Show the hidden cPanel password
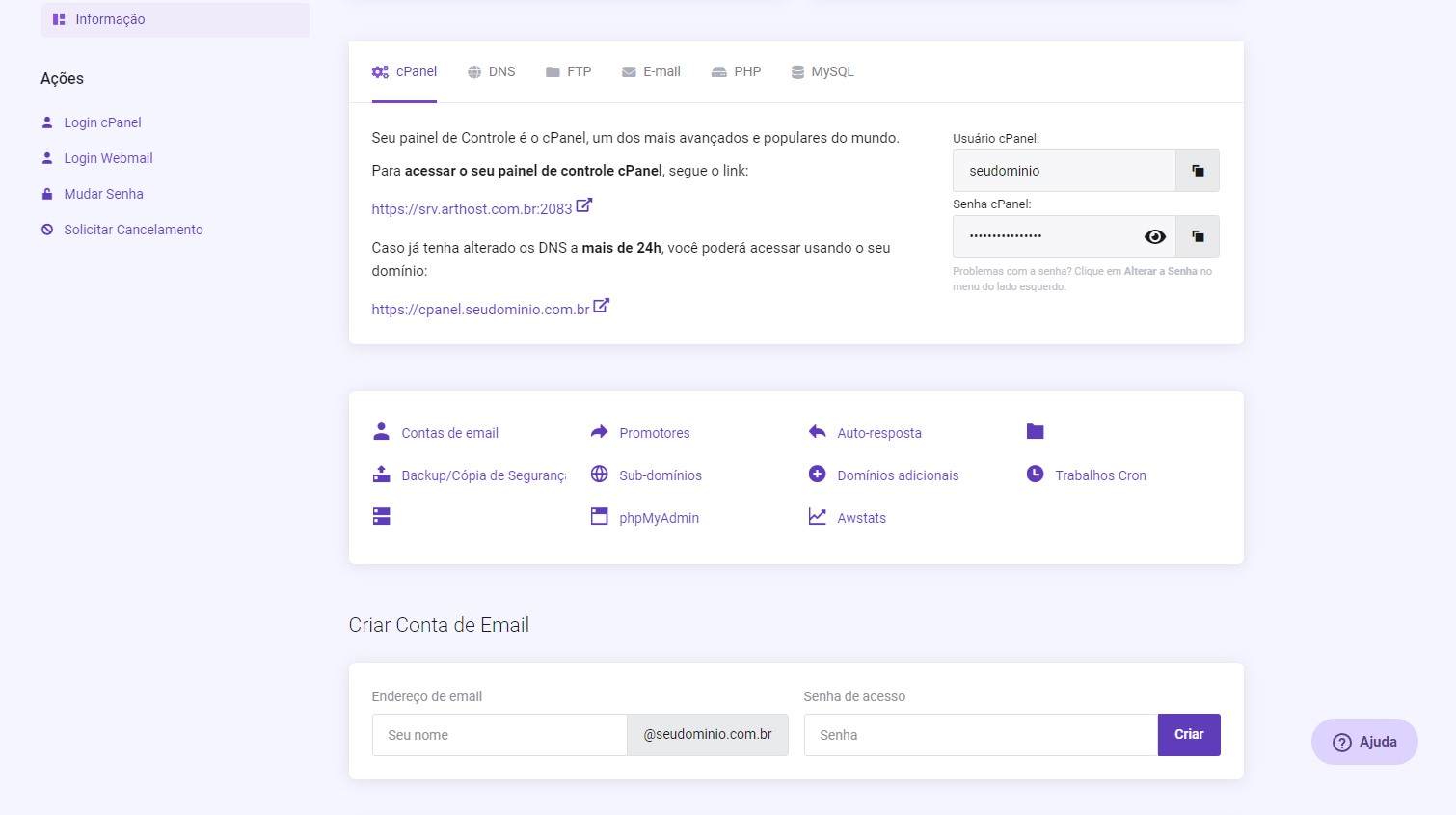Image resolution: width=1456 pixels, height=815 pixels. 1154,236
